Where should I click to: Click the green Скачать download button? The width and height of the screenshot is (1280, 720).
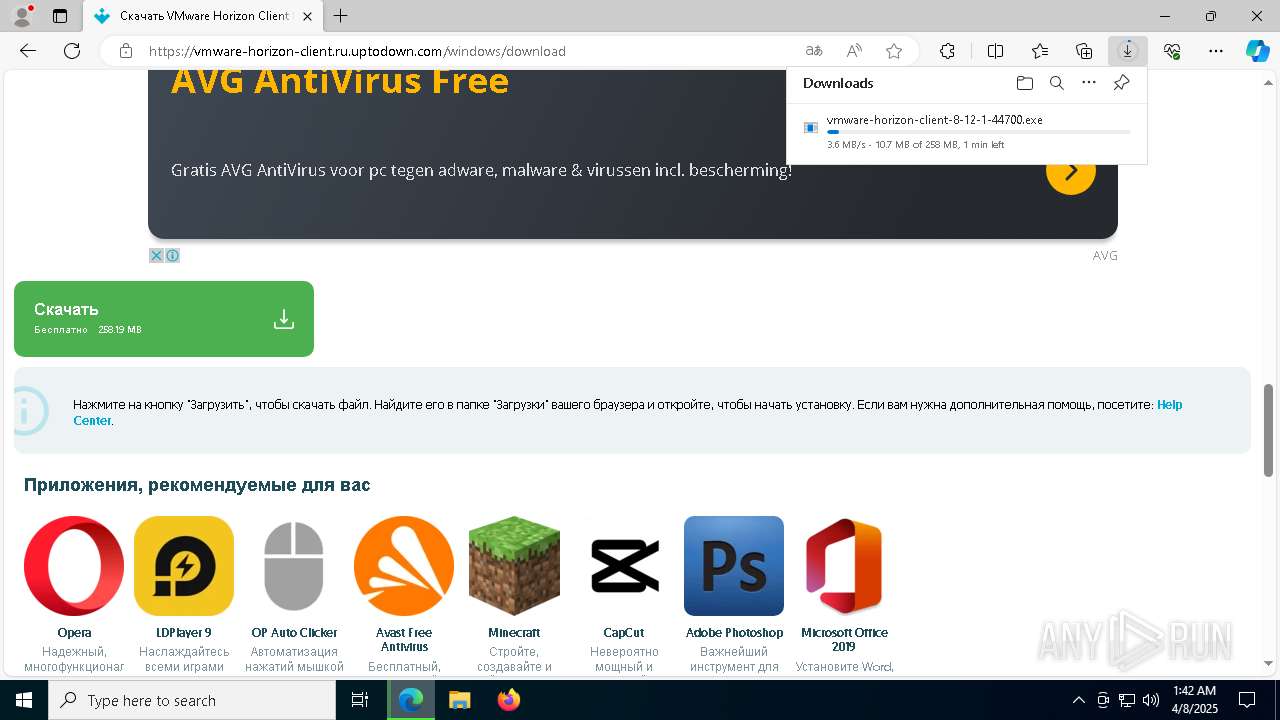164,318
